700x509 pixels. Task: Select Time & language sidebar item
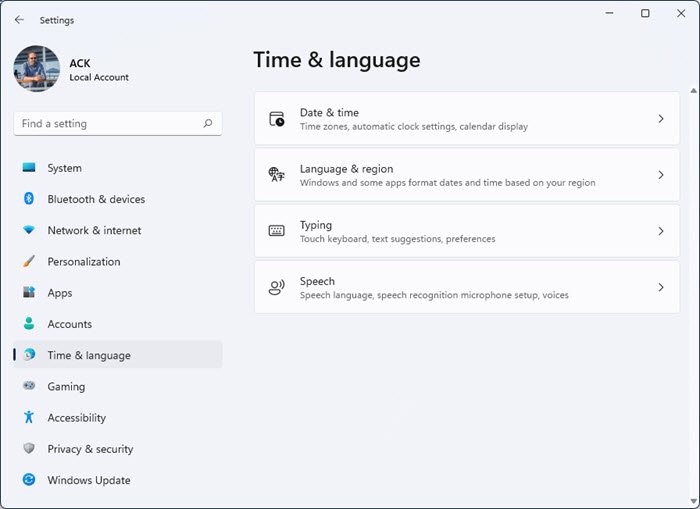(x=88, y=355)
